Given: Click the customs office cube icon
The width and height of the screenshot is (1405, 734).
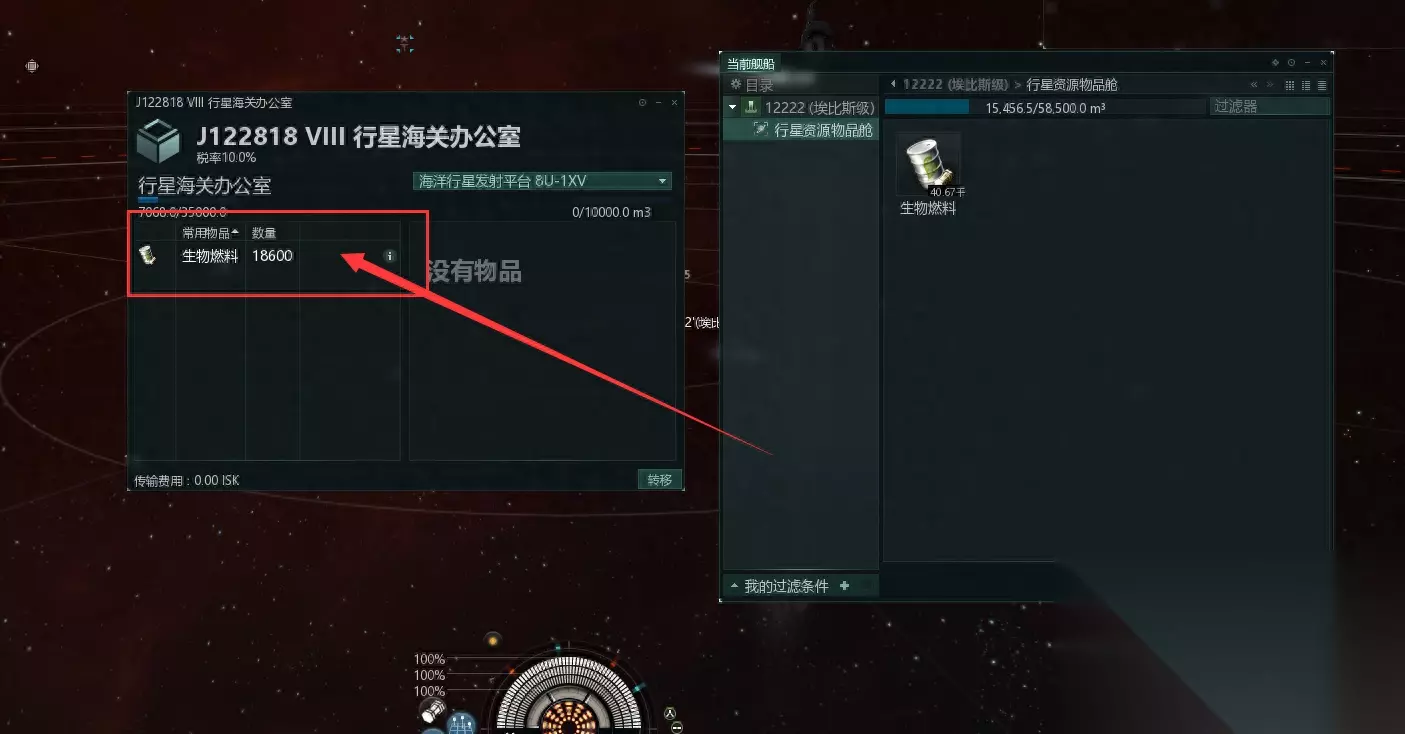Looking at the screenshot, I should coord(158,141).
